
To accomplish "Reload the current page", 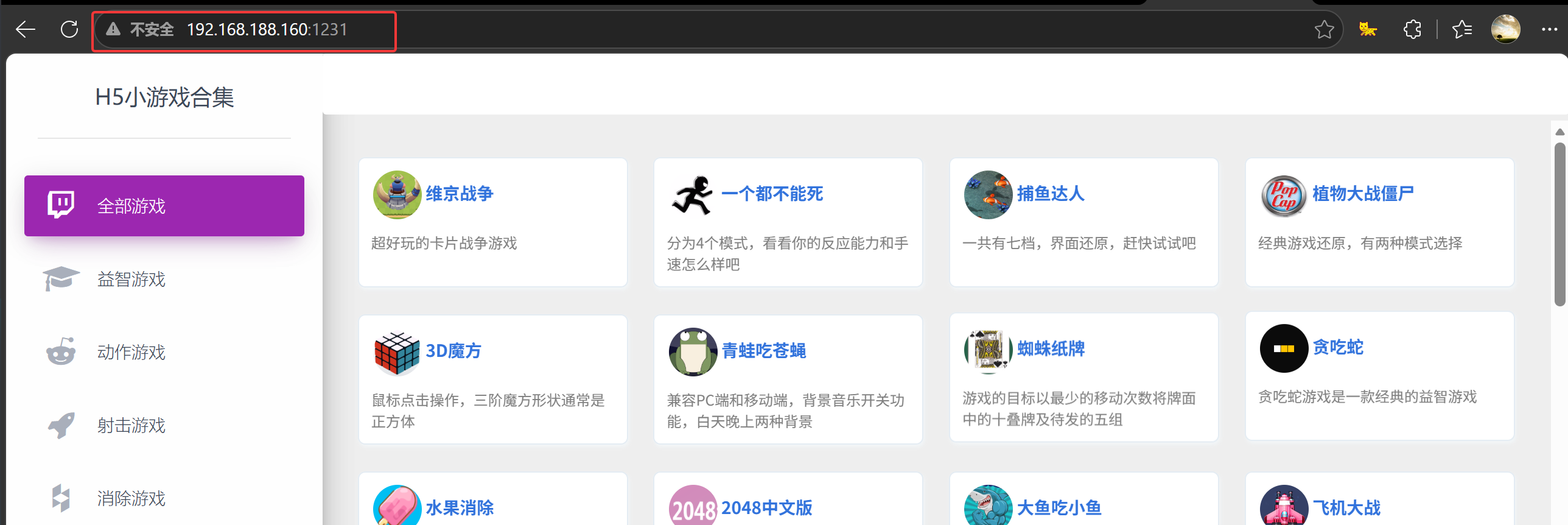I will tap(69, 29).
